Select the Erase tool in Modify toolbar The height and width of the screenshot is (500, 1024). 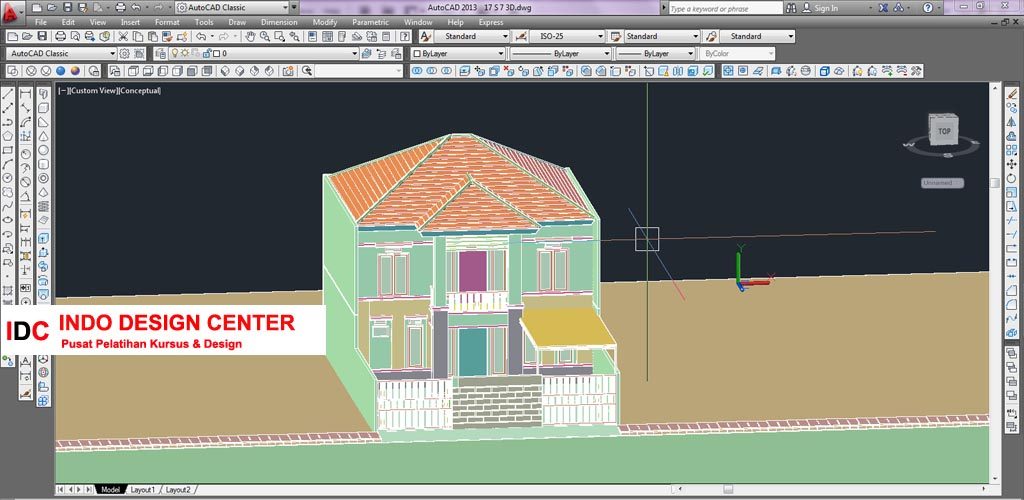point(1012,95)
